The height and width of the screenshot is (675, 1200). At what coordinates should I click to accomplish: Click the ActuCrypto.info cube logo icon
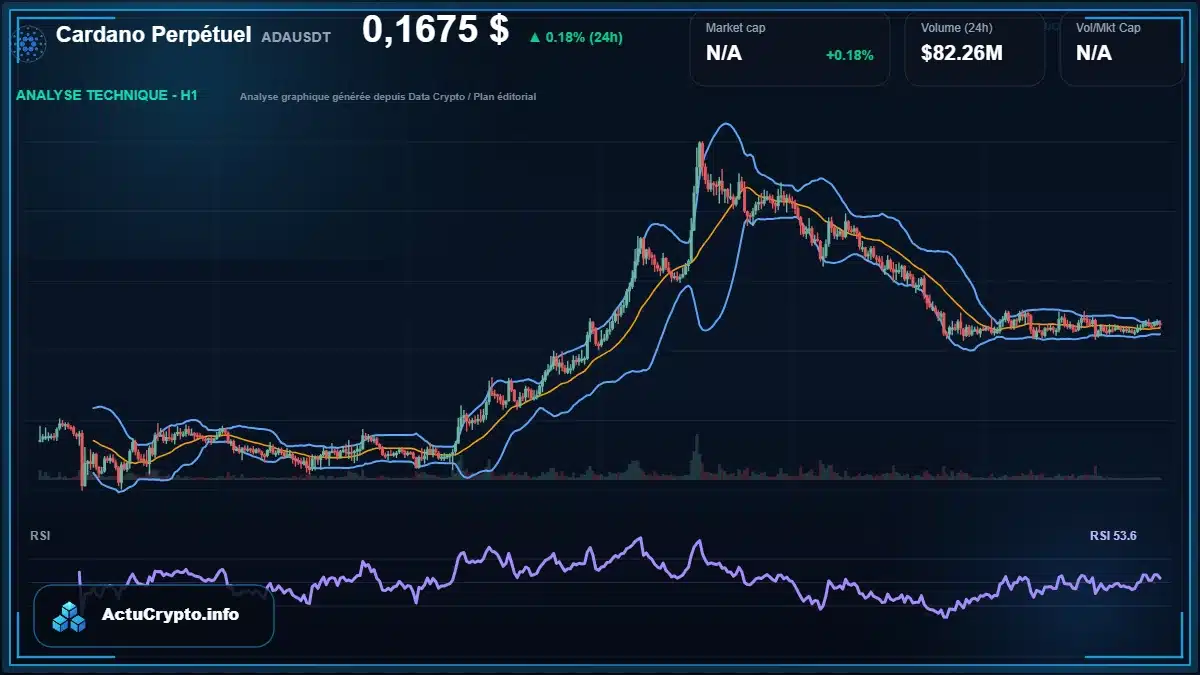(70, 616)
